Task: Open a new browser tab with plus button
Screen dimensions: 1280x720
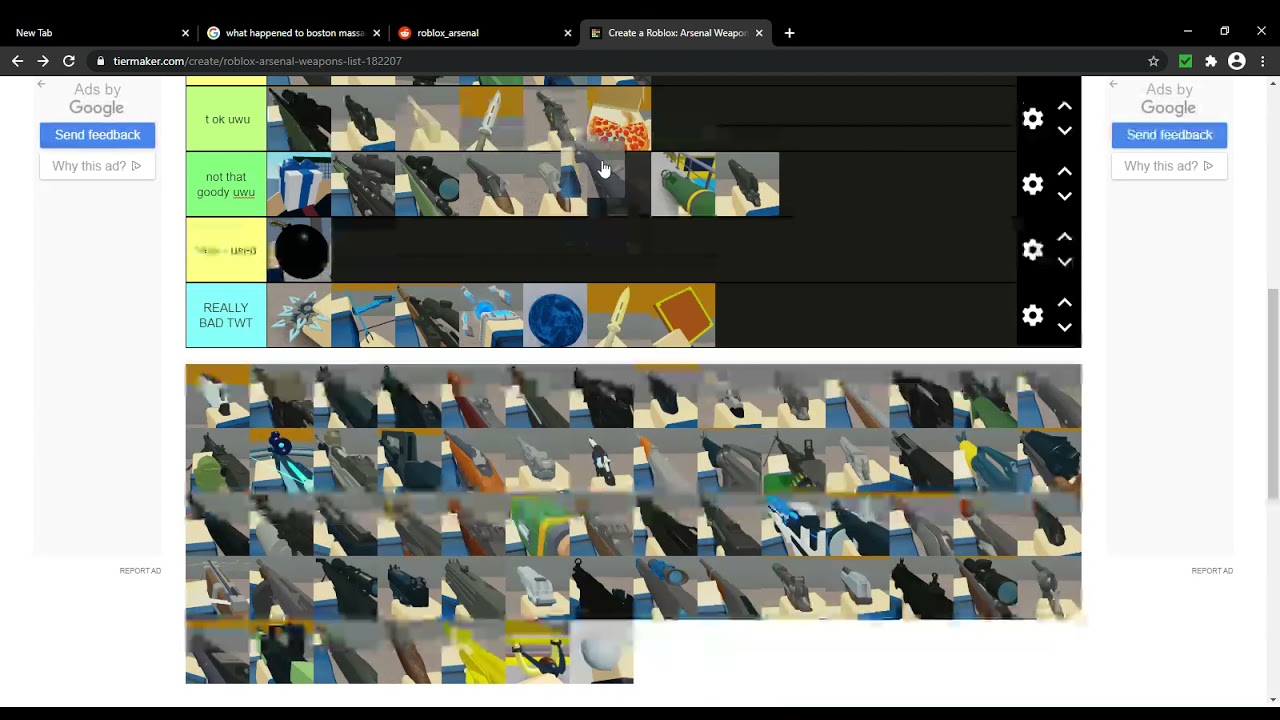Action: [789, 33]
